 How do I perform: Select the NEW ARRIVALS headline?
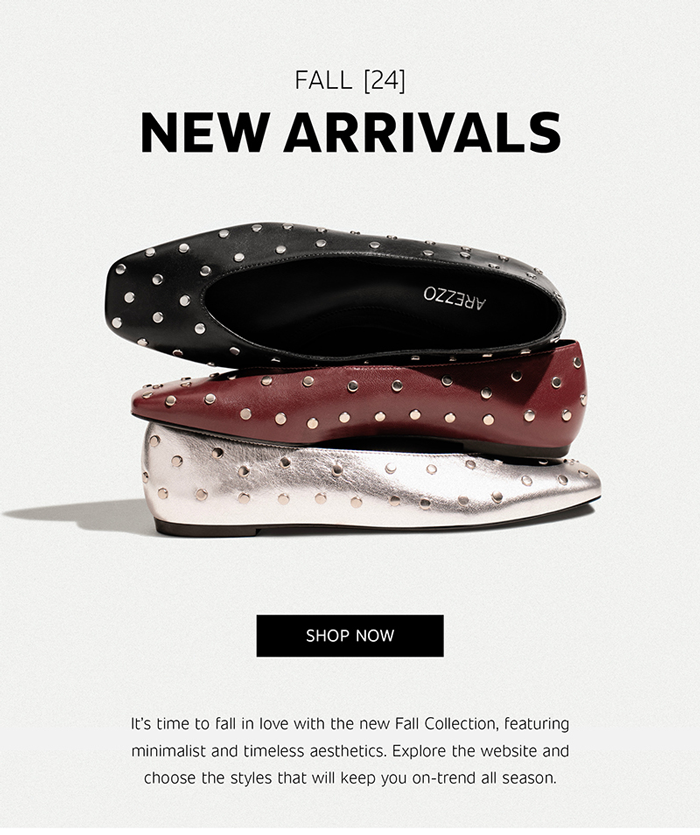pos(351,133)
